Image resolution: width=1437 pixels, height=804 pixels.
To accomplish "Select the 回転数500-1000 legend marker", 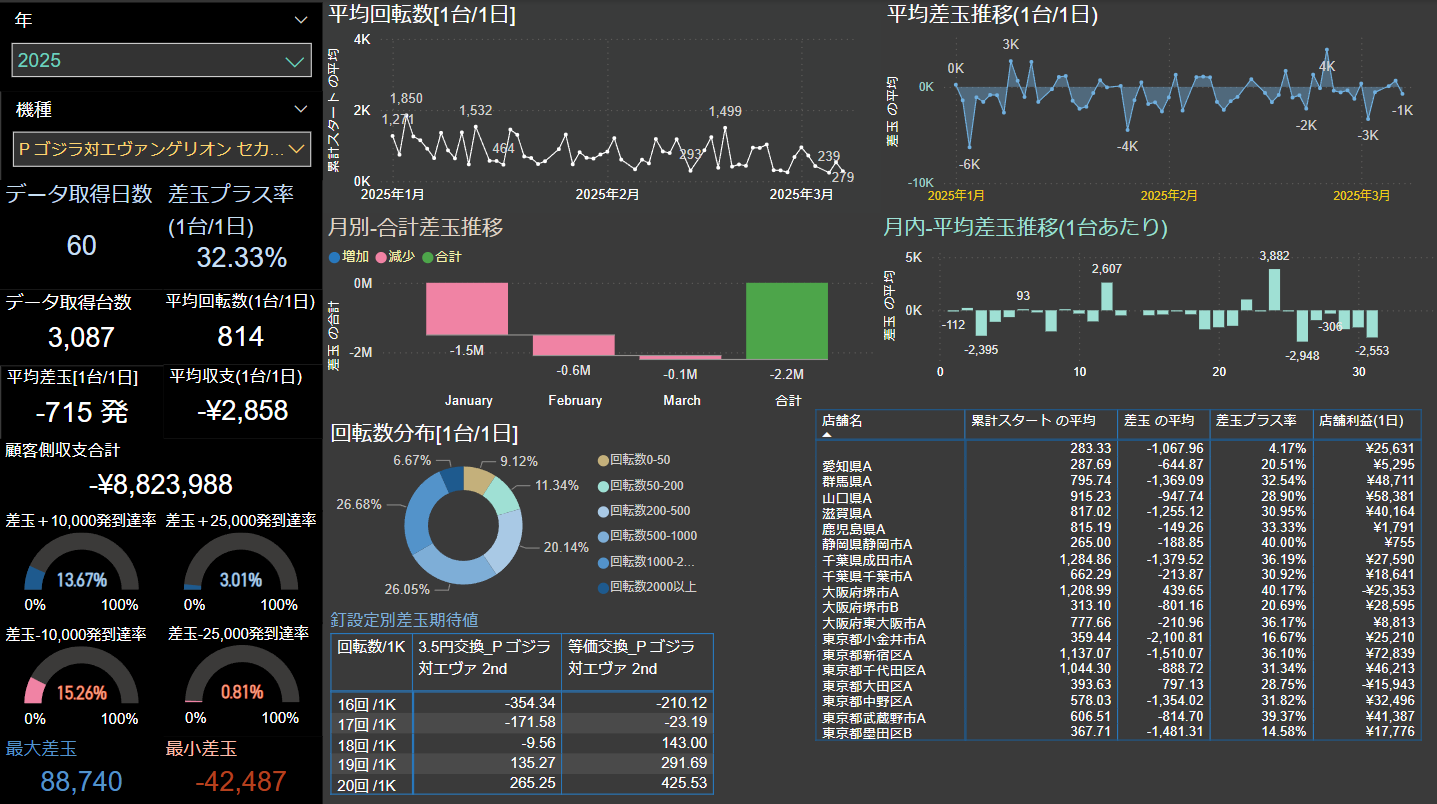I will [x=602, y=536].
